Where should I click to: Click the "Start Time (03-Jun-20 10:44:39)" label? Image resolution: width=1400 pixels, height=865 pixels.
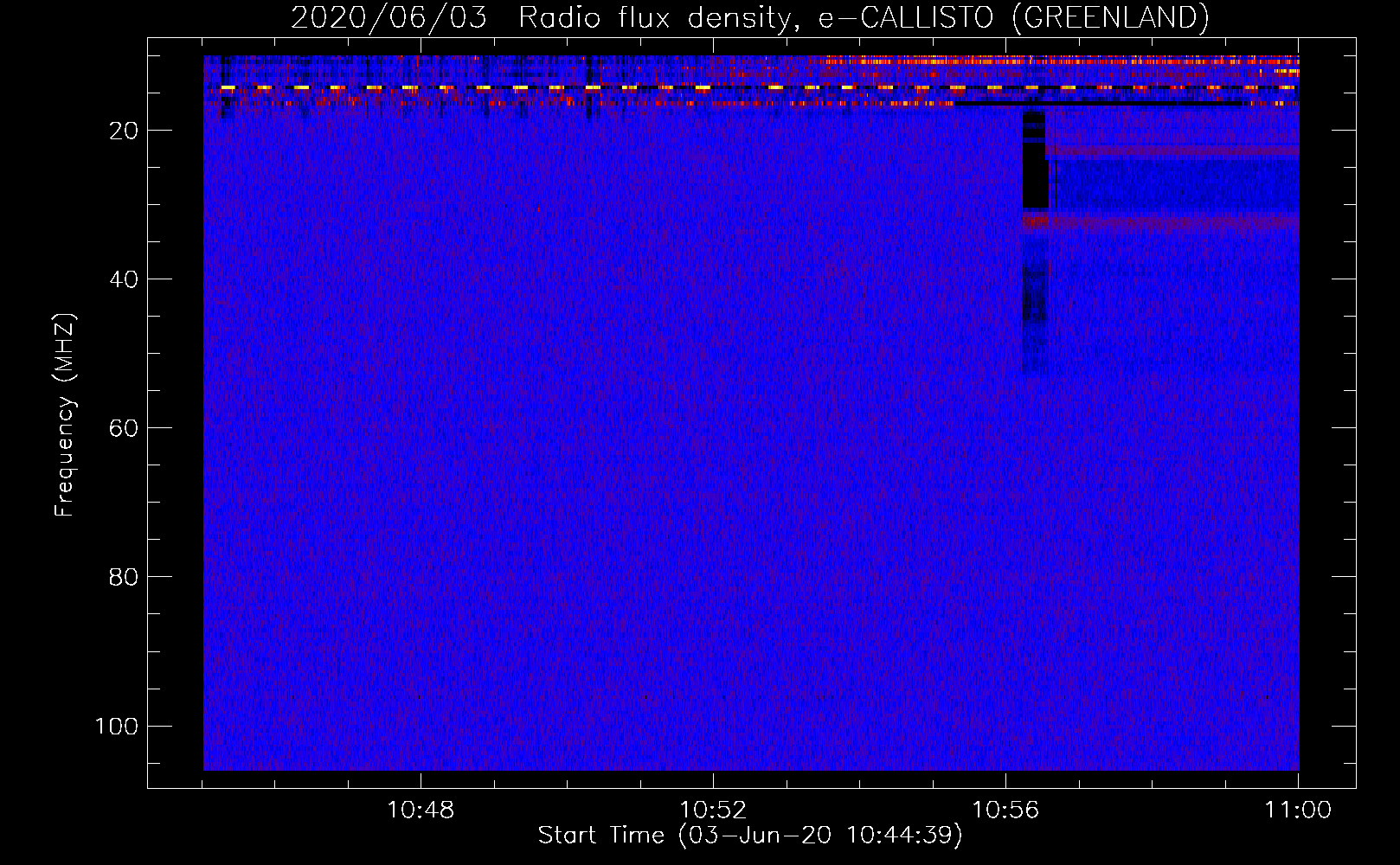[x=750, y=836]
